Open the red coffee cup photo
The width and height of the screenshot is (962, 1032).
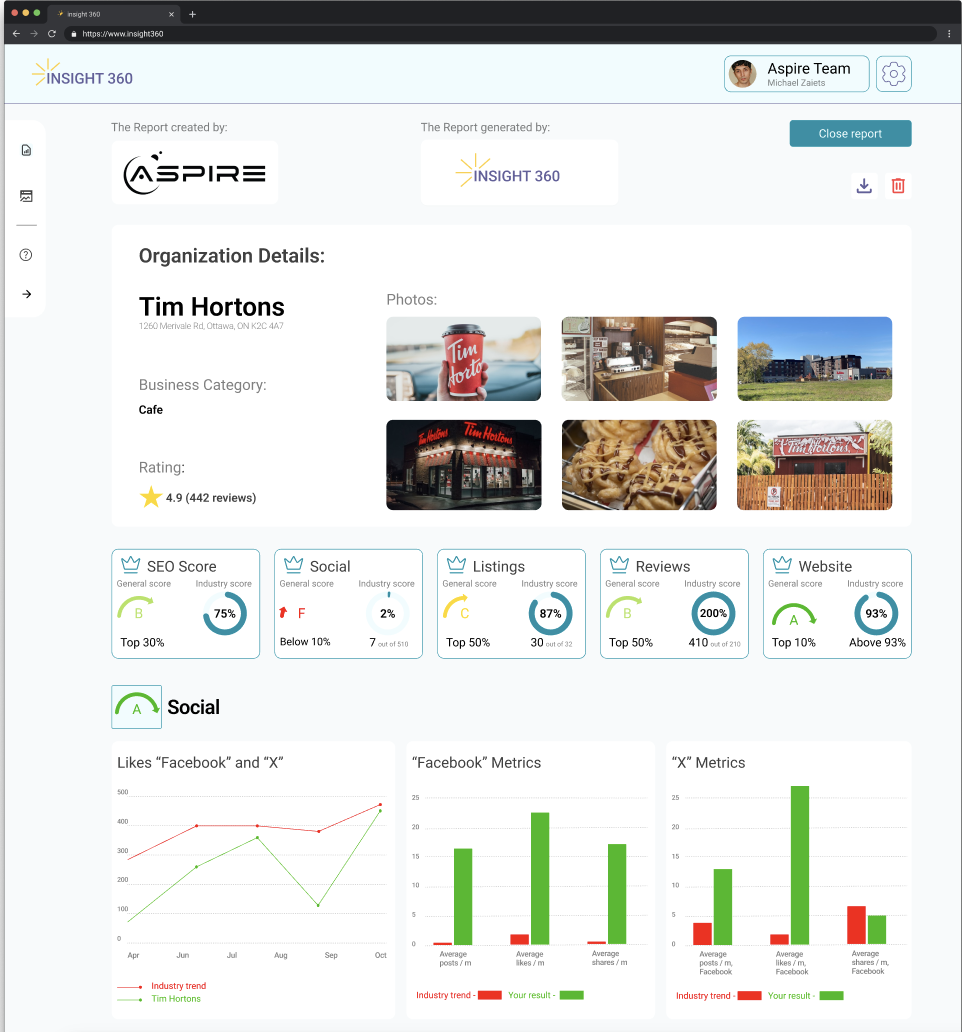click(x=463, y=359)
